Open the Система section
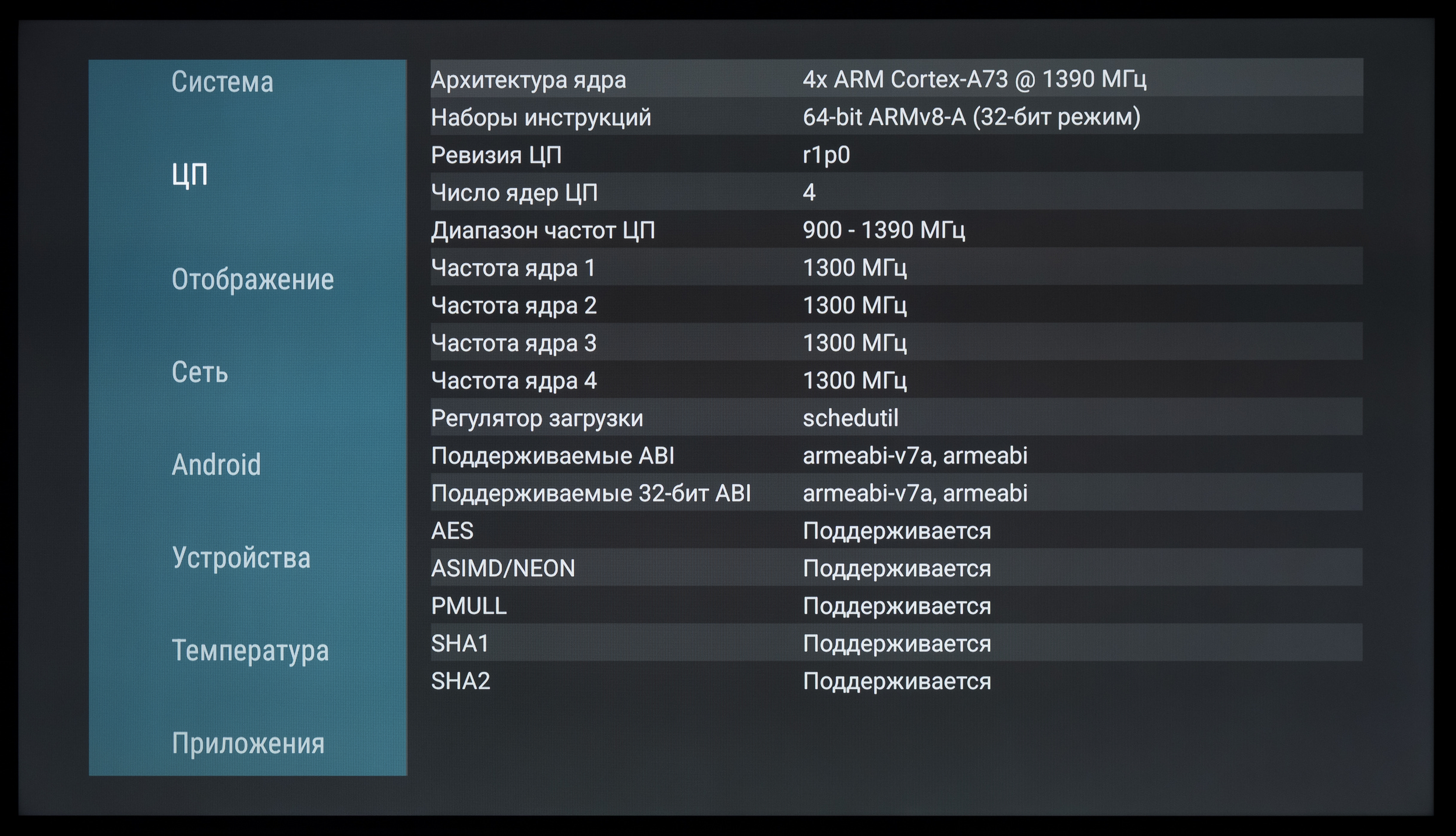Image resolution: width=1456 pixels, height=836 pixels. [222, 82]
